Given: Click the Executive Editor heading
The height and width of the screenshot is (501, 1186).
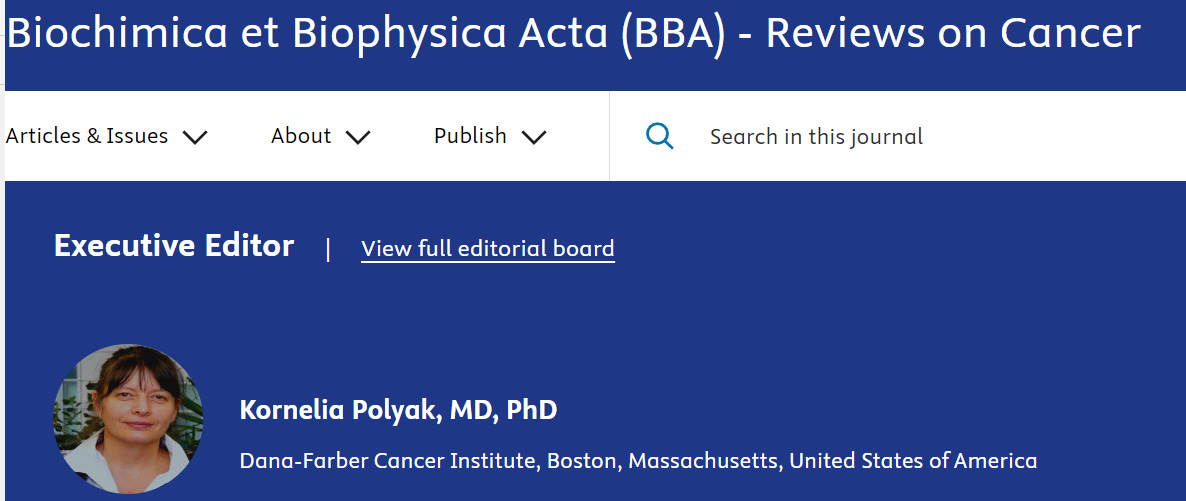Looking at the screenshot, I should point(174,246).
